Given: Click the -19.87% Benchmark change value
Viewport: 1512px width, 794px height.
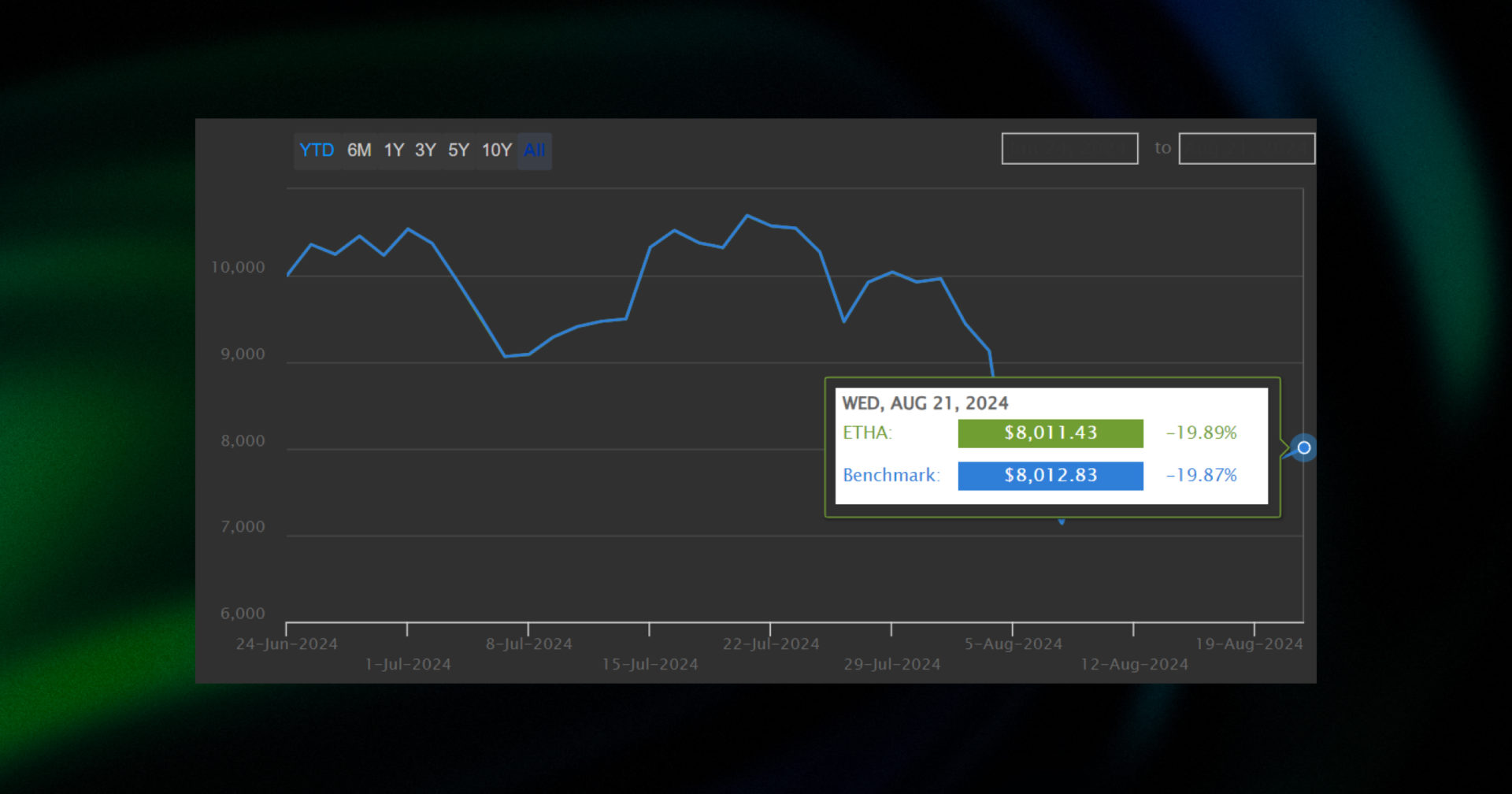Looking at the screenshot, I should [1201, 476].
